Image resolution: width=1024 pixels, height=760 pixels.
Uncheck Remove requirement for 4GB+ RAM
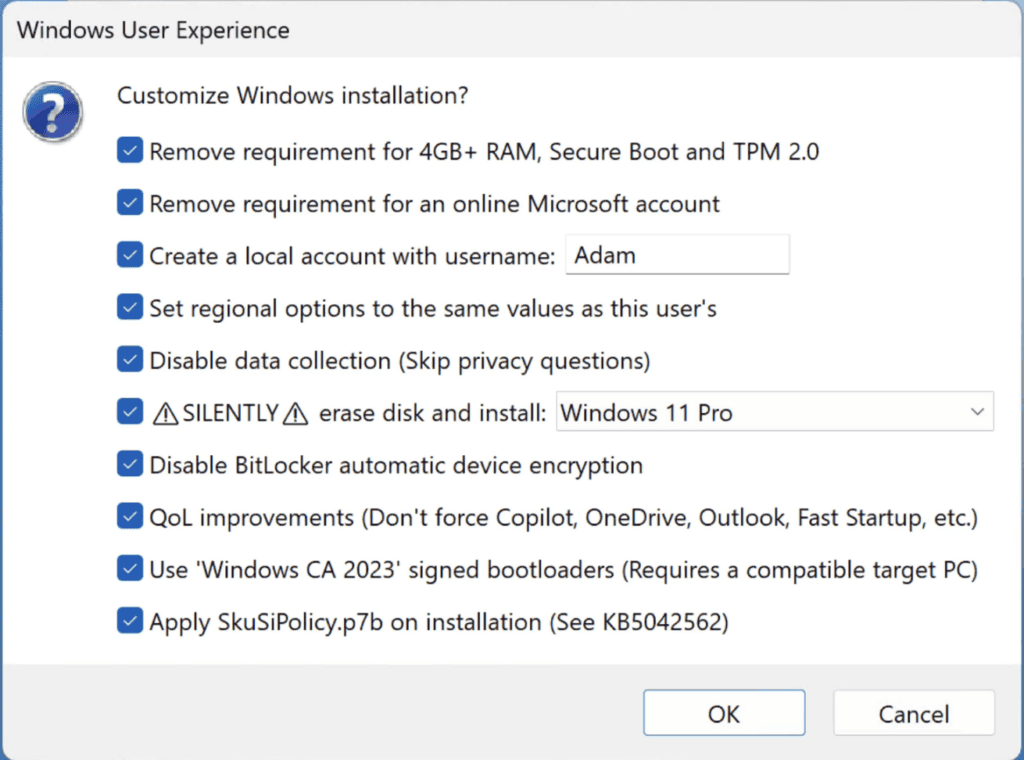tap(130, 151)
